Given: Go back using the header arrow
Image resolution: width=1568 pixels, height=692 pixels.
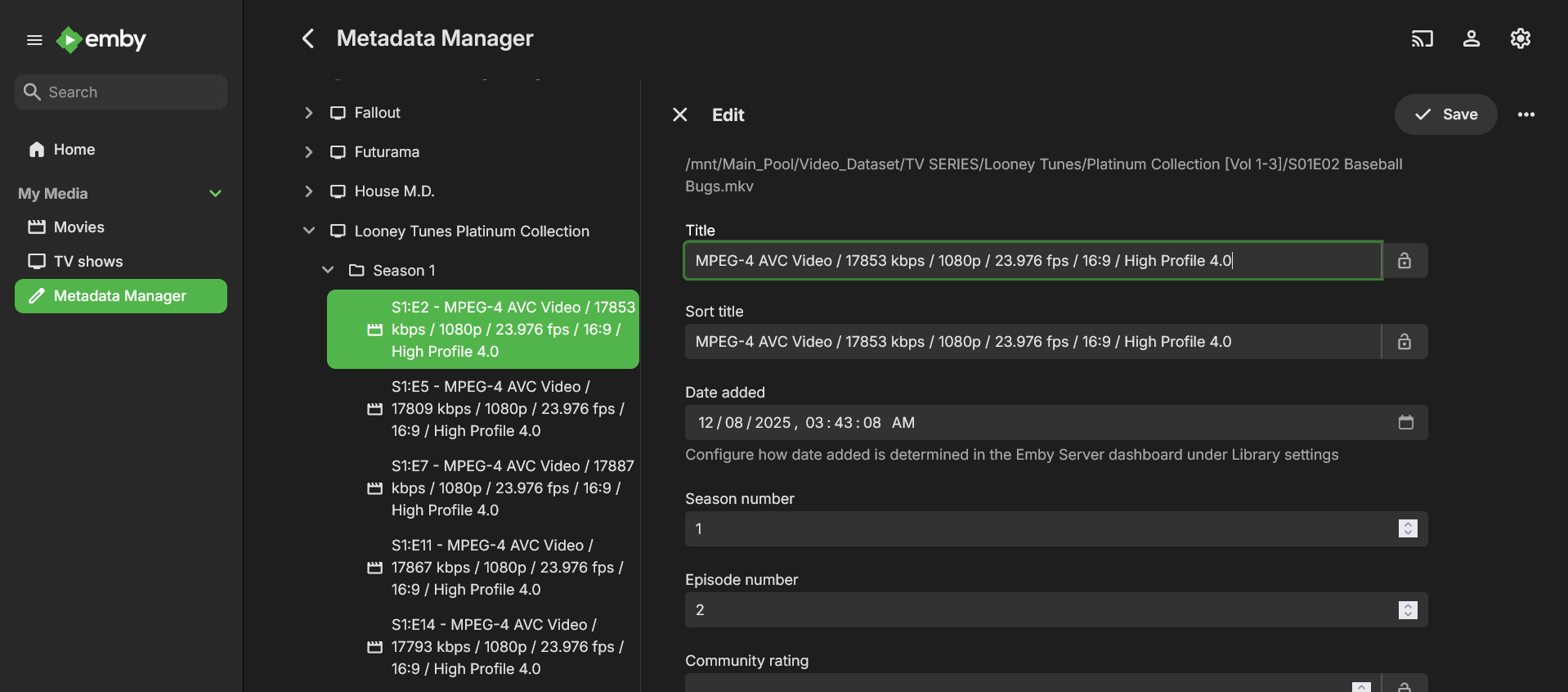Looking at the screenshot, I should [x=308, y=38].
